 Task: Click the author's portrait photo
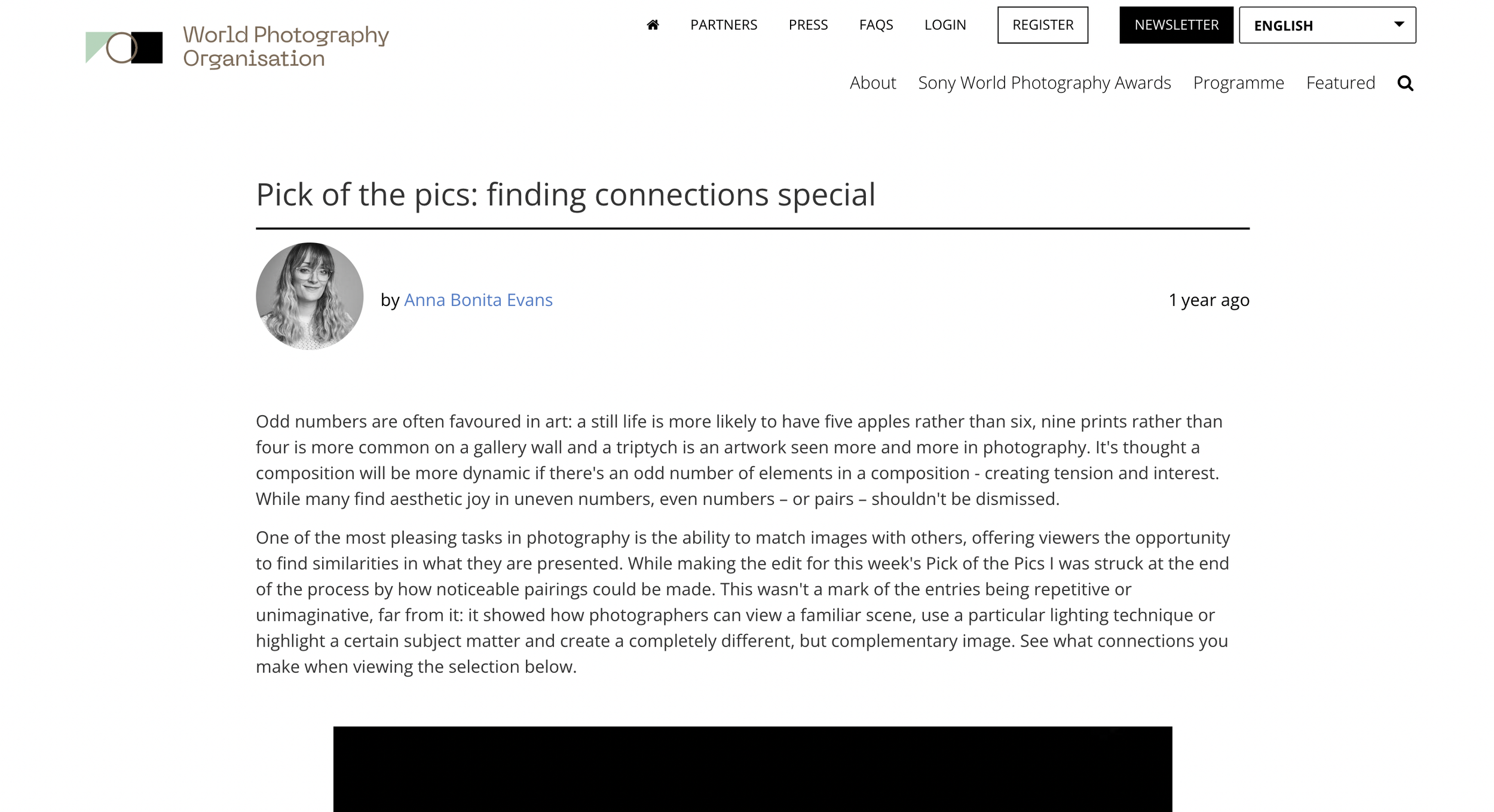pyautogui.click(x=310, y=296)
